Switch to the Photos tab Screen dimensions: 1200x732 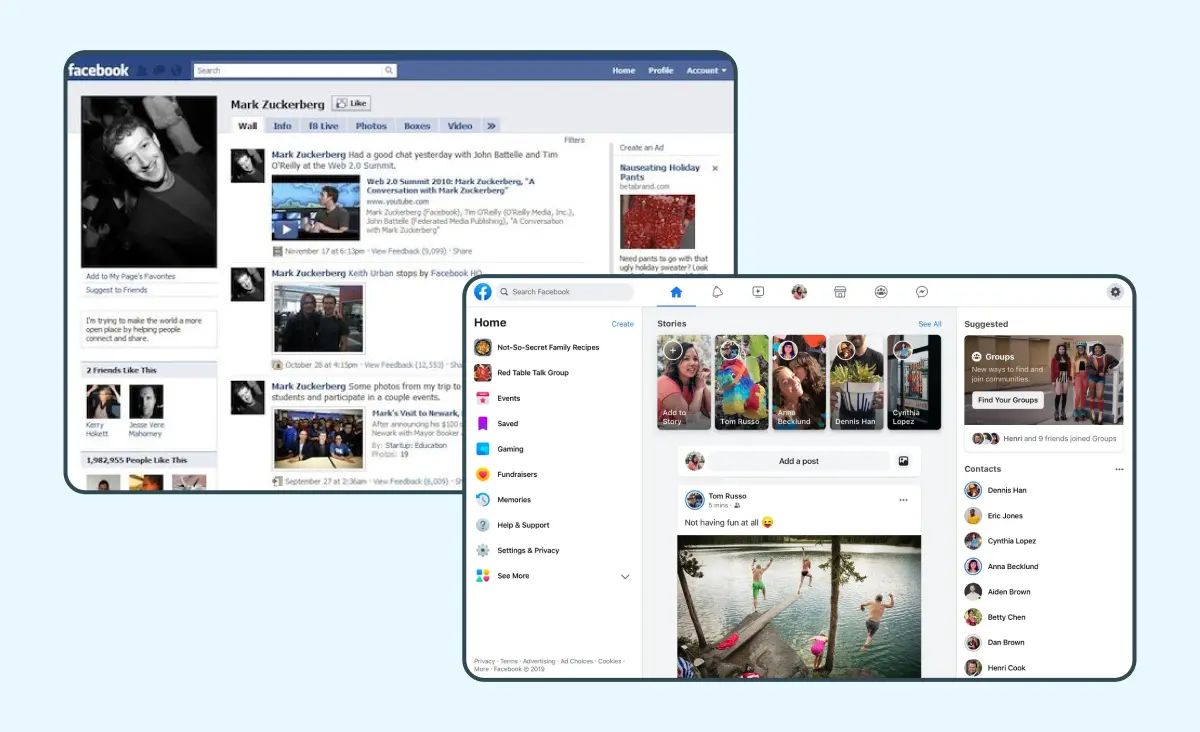coord(371,126)
